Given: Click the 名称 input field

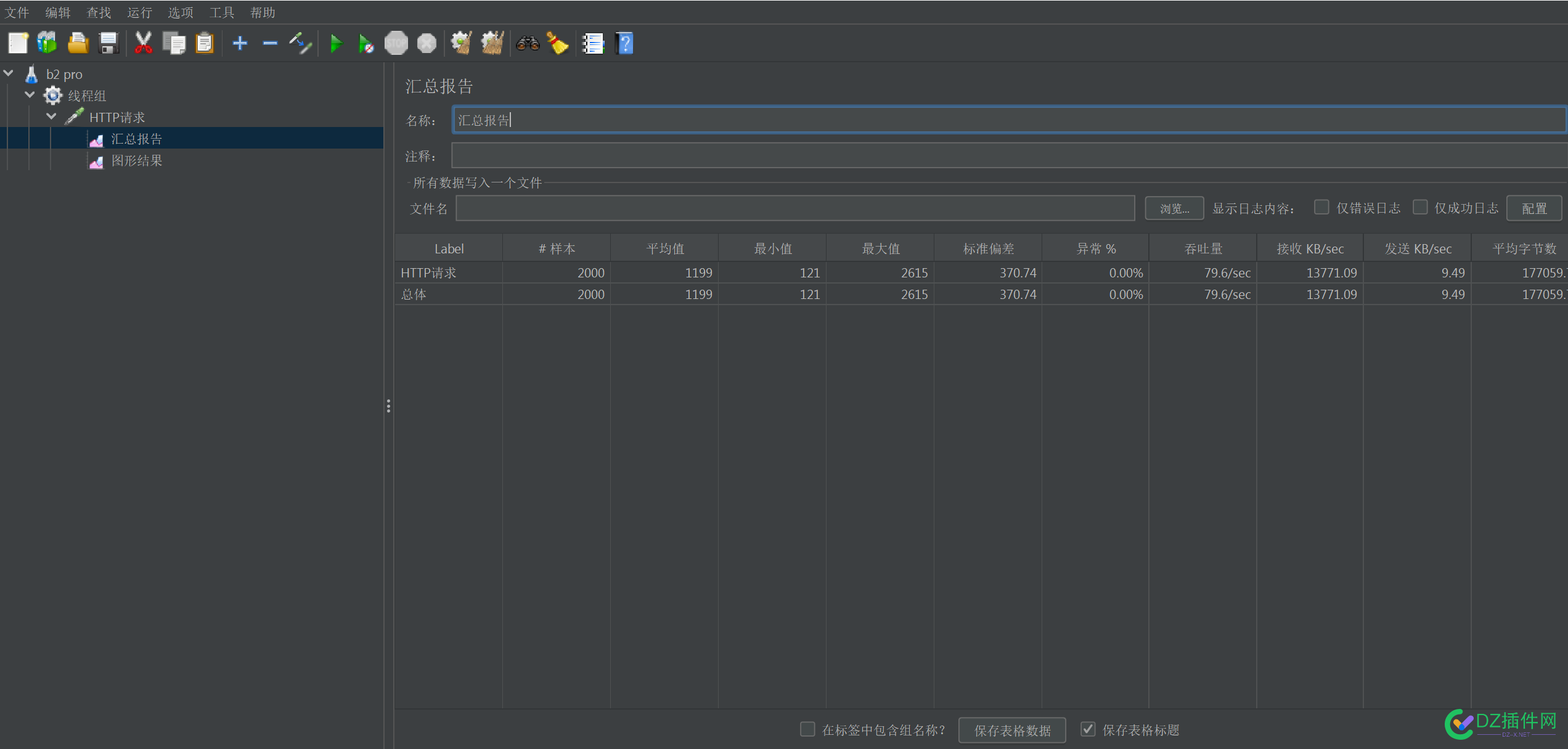Looking at the screenshot, I should point(1010,120).
